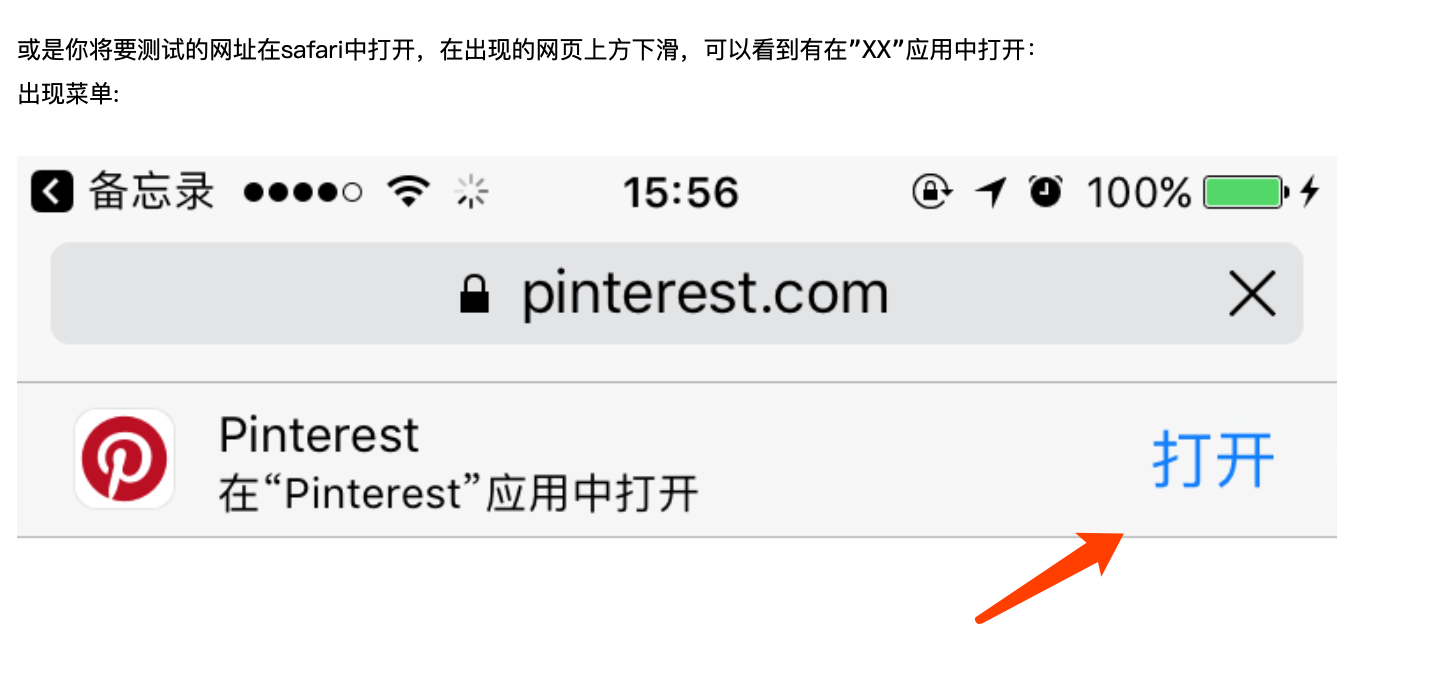Image resolution: width=1456 pixels, height=686 pixels.
Task: Click the Wi-Fi status icon
Action: coord(408,190)
